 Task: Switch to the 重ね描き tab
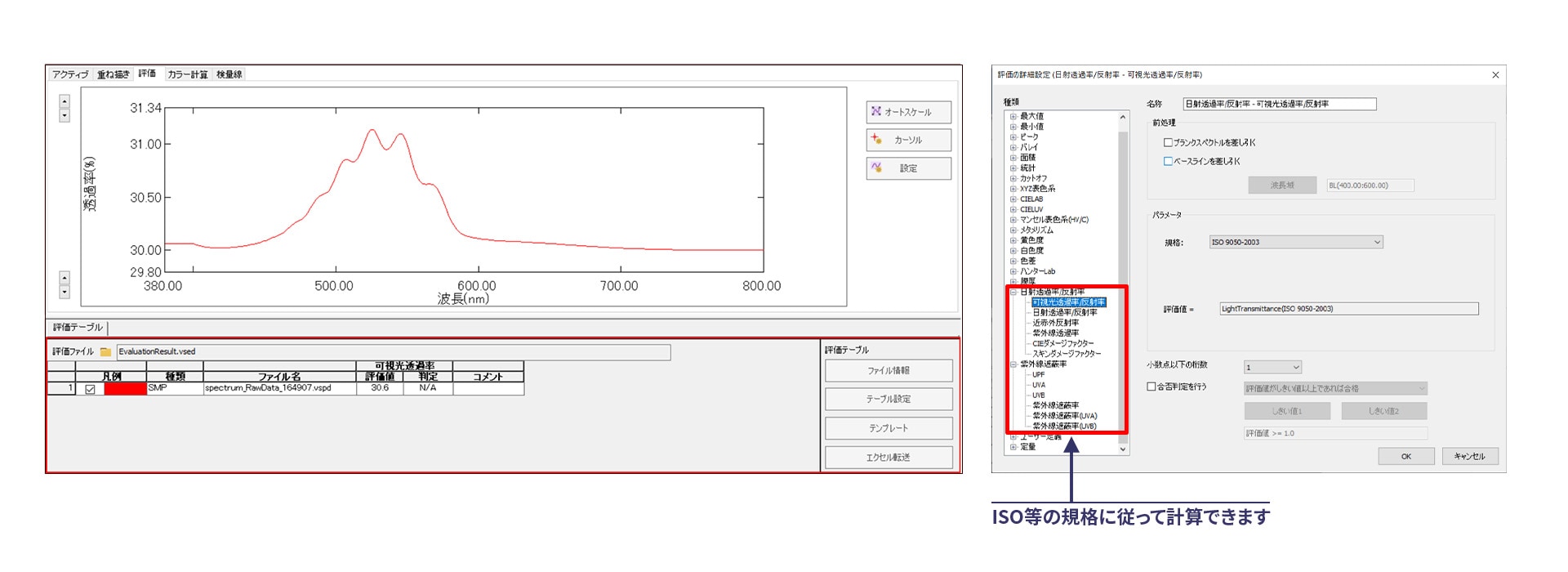pyautogui.click(x=113, y=74)
